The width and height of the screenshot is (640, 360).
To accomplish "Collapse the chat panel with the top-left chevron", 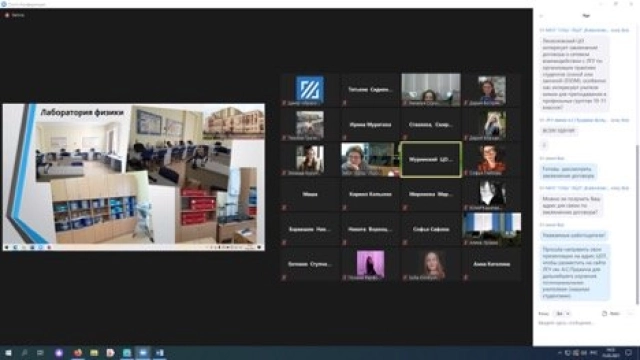I will point(541,16).
